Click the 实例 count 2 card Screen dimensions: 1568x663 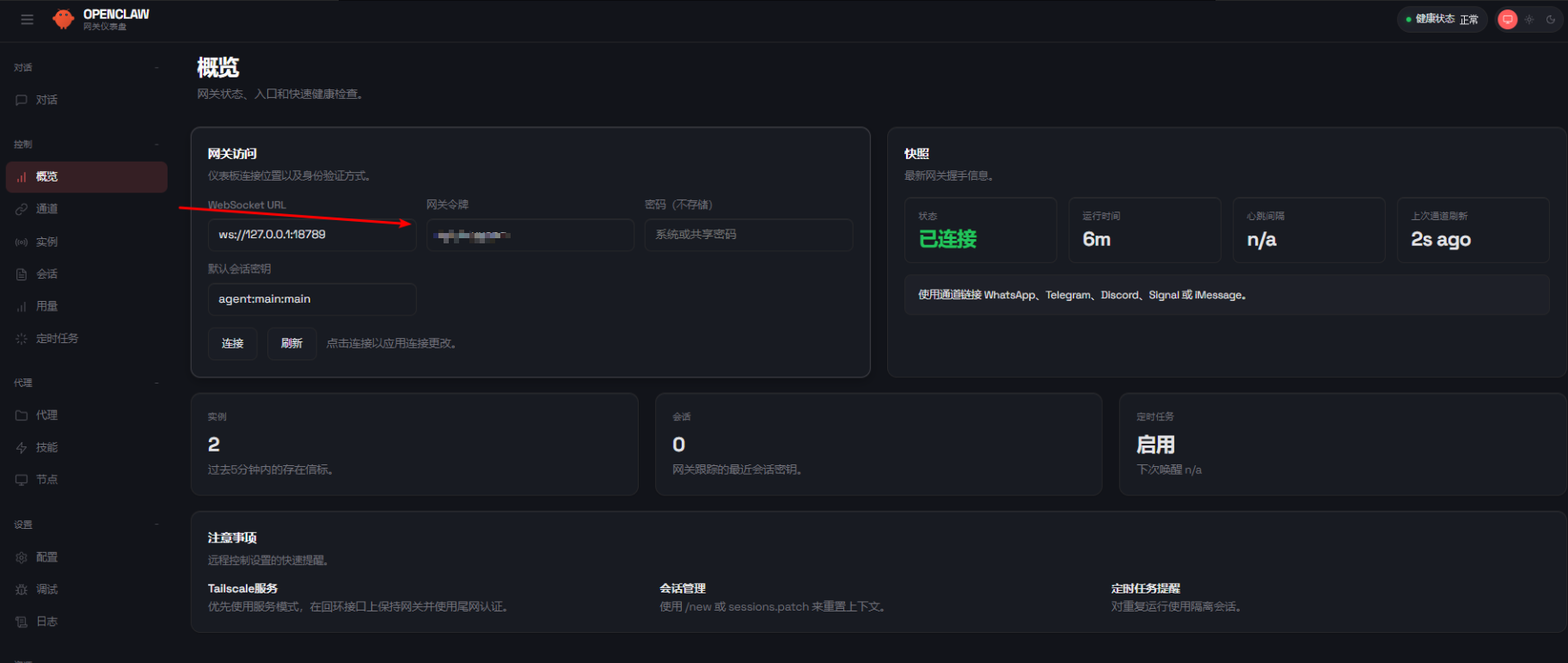[414, 444]
